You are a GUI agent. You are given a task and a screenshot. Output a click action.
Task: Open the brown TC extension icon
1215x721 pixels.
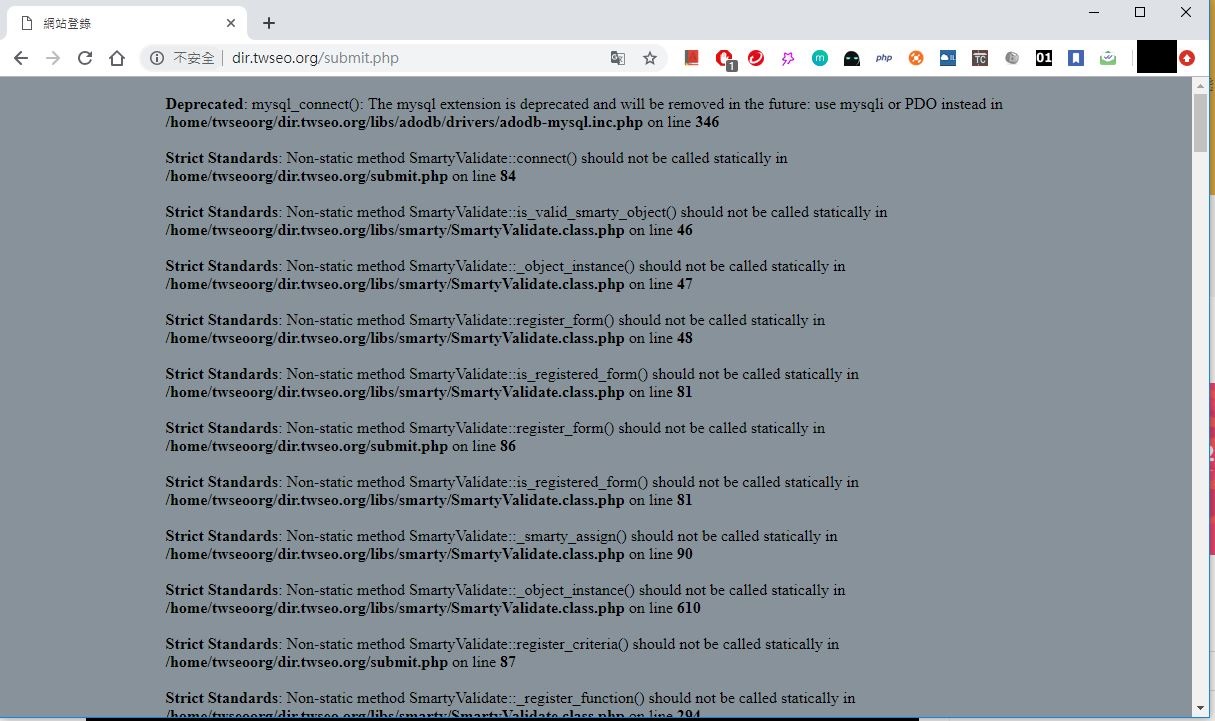(980, 58)
